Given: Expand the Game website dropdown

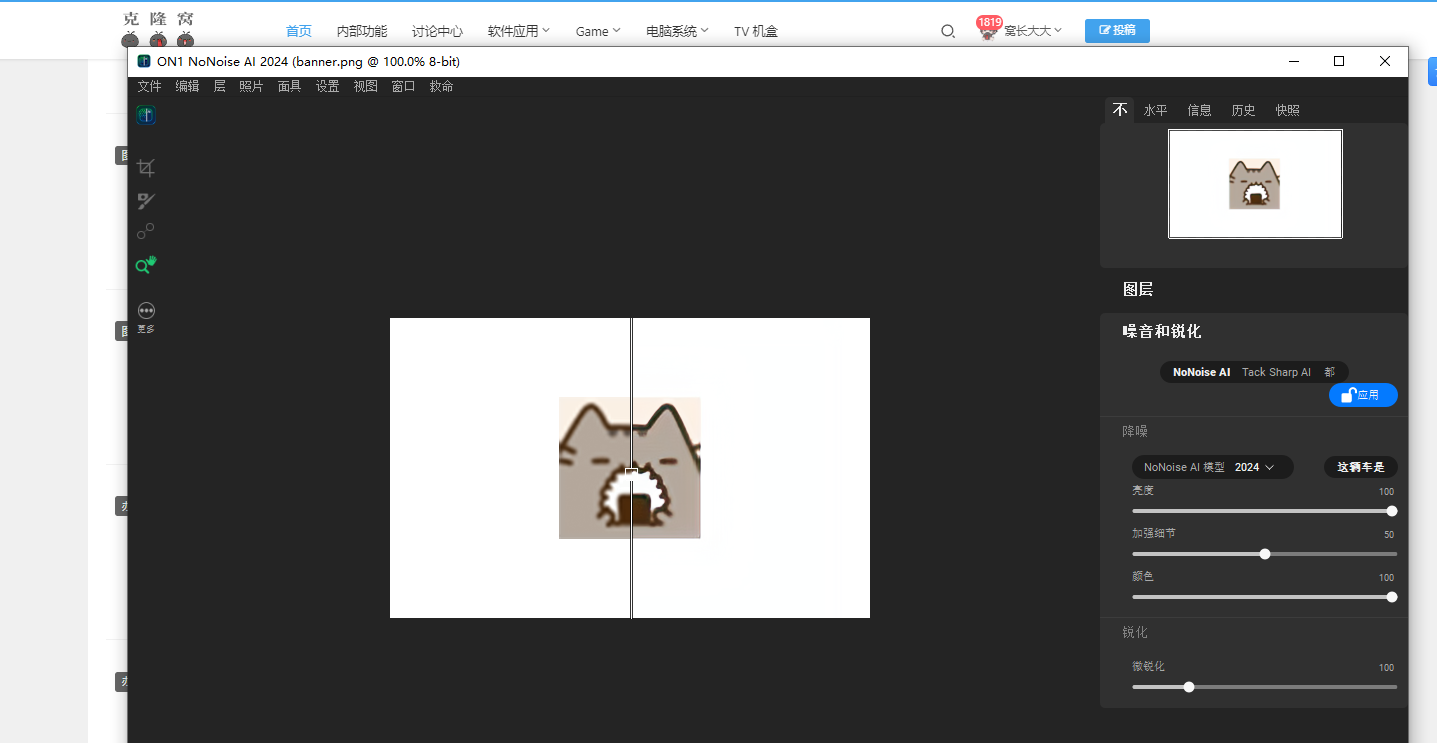Looking at the screenshot, I should (598, 31).
